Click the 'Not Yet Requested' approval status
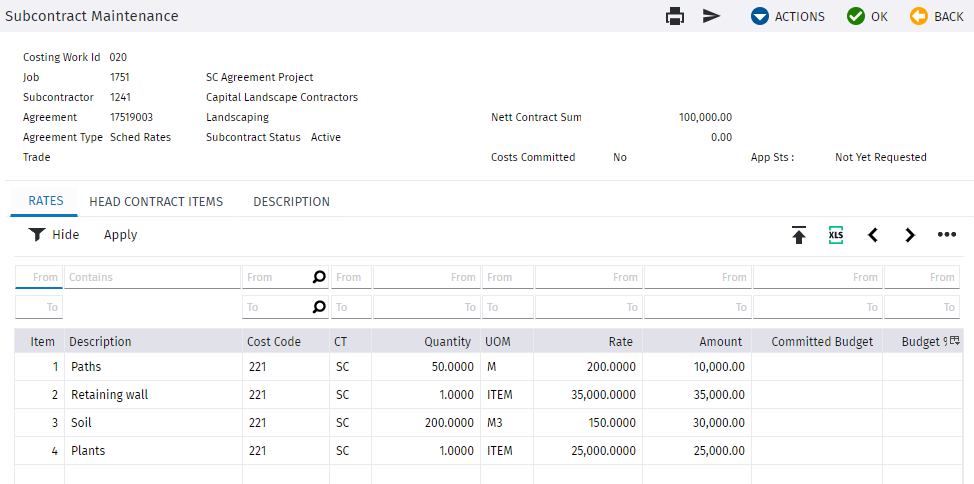This screenshot has height=484, width=974. 881,157
